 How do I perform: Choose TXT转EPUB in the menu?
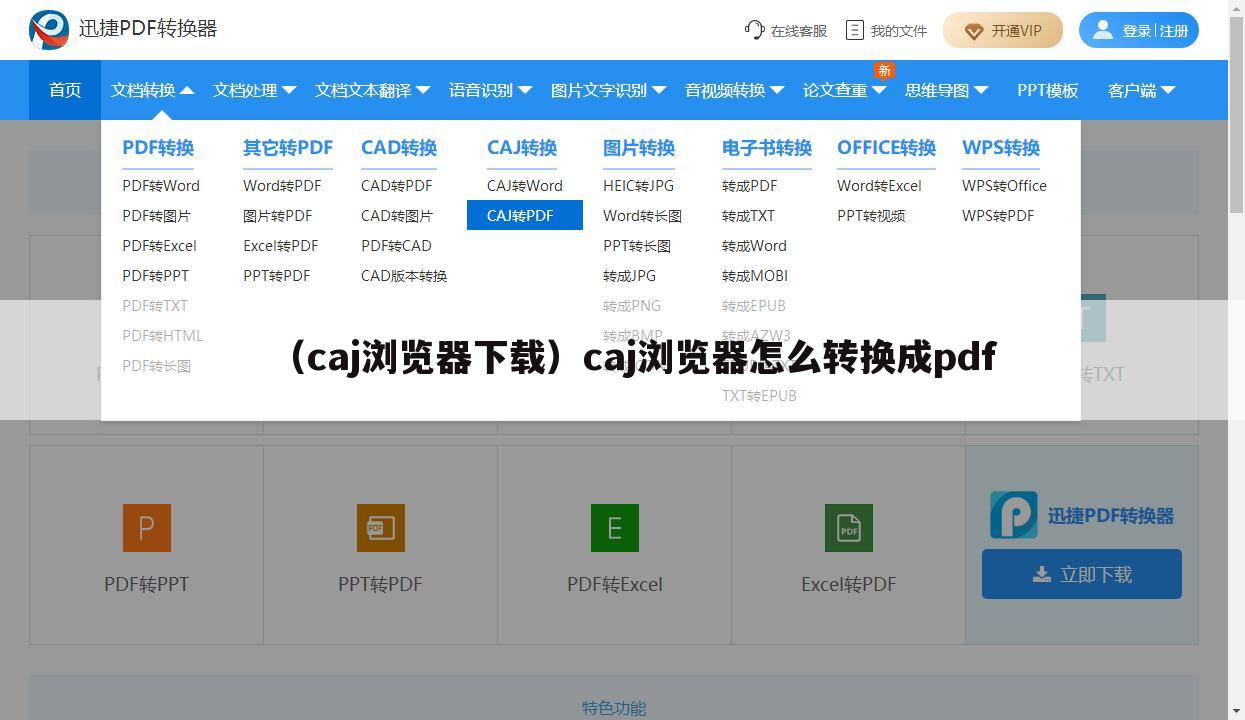click(x=759, y=395)
